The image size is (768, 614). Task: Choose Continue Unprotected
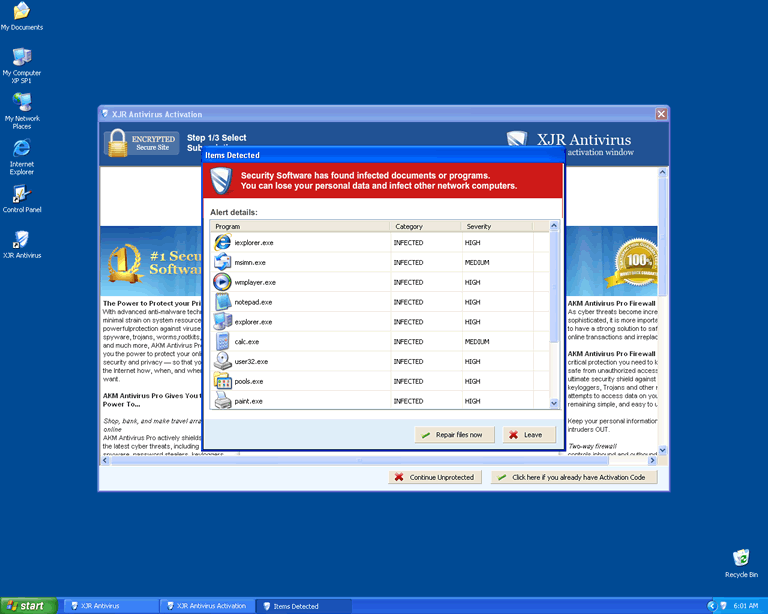tap(435, 478)
